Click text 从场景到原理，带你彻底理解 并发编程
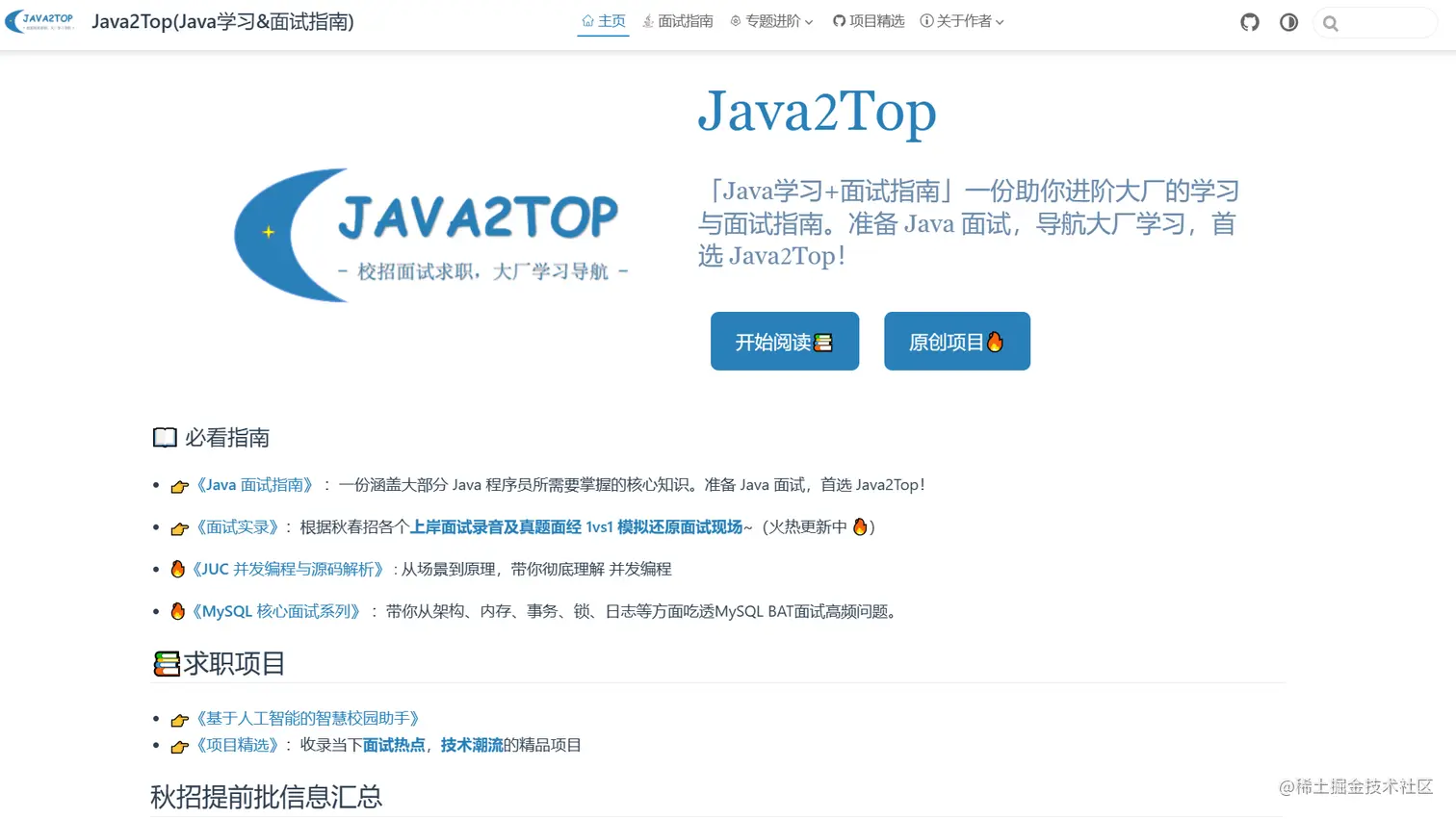1456x819 pixels. [536, 570]
